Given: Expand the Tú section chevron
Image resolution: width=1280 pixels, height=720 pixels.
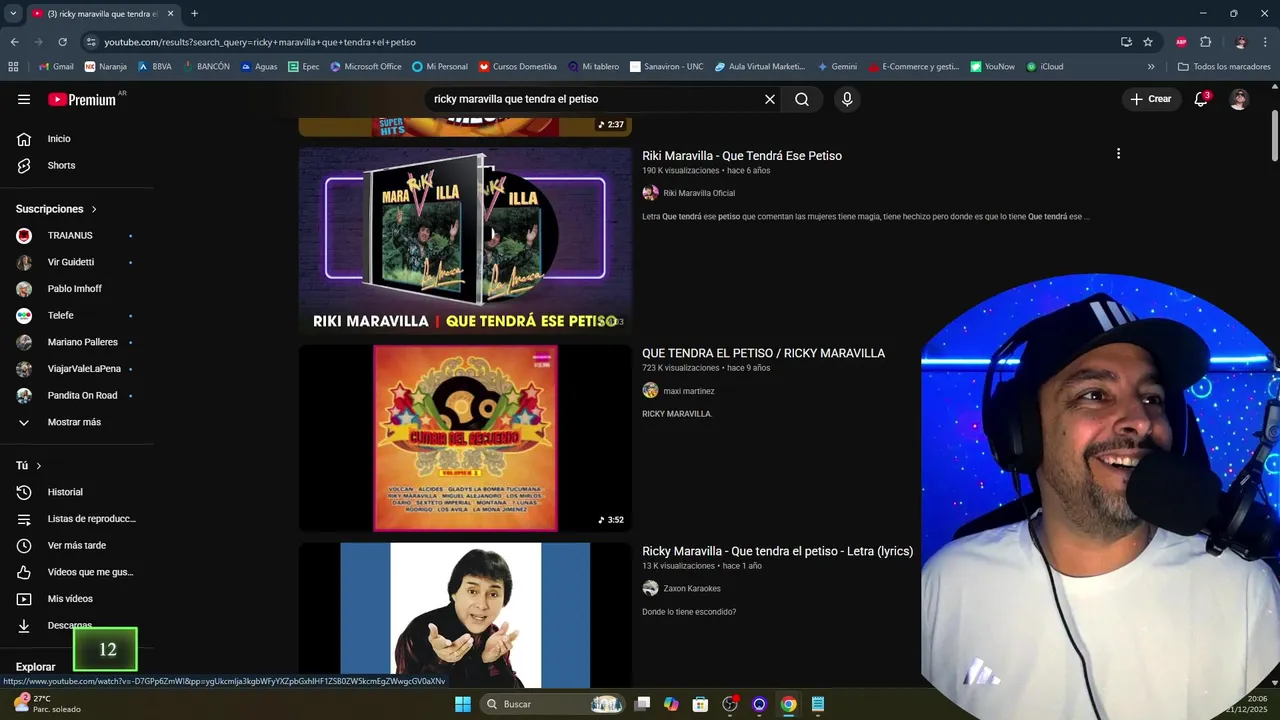Looking at the screenshot, I should tap(39, 466).
